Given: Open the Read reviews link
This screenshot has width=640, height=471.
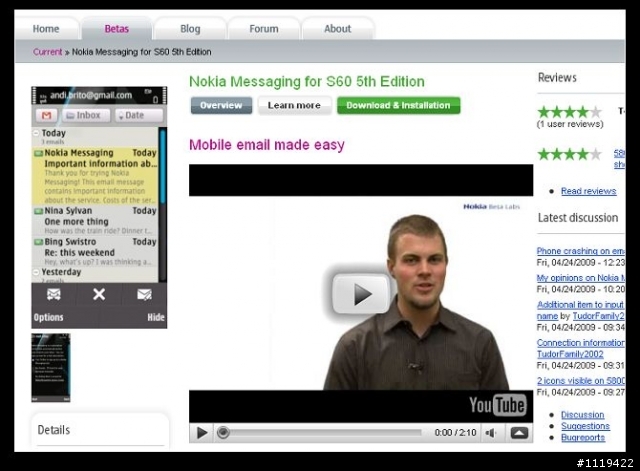Looking at the screenshot, I should 589,191.
